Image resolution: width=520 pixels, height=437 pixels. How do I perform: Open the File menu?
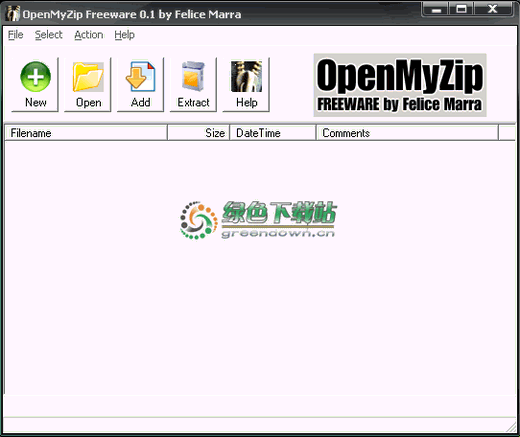pyautogui.click(x=16, y=35)
